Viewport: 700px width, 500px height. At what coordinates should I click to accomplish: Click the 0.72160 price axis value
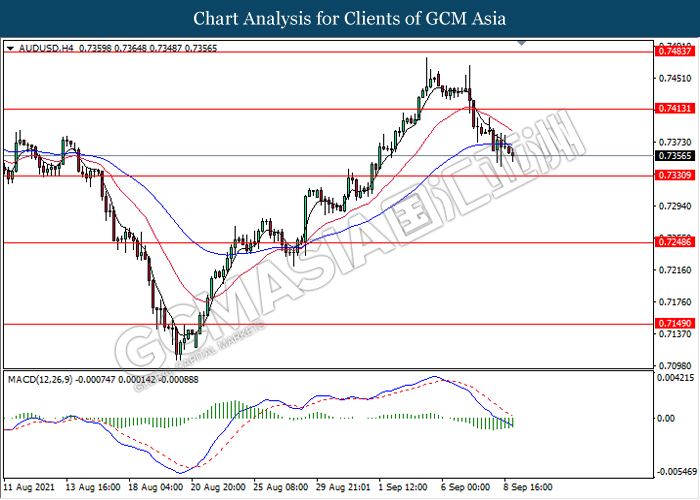675,270
